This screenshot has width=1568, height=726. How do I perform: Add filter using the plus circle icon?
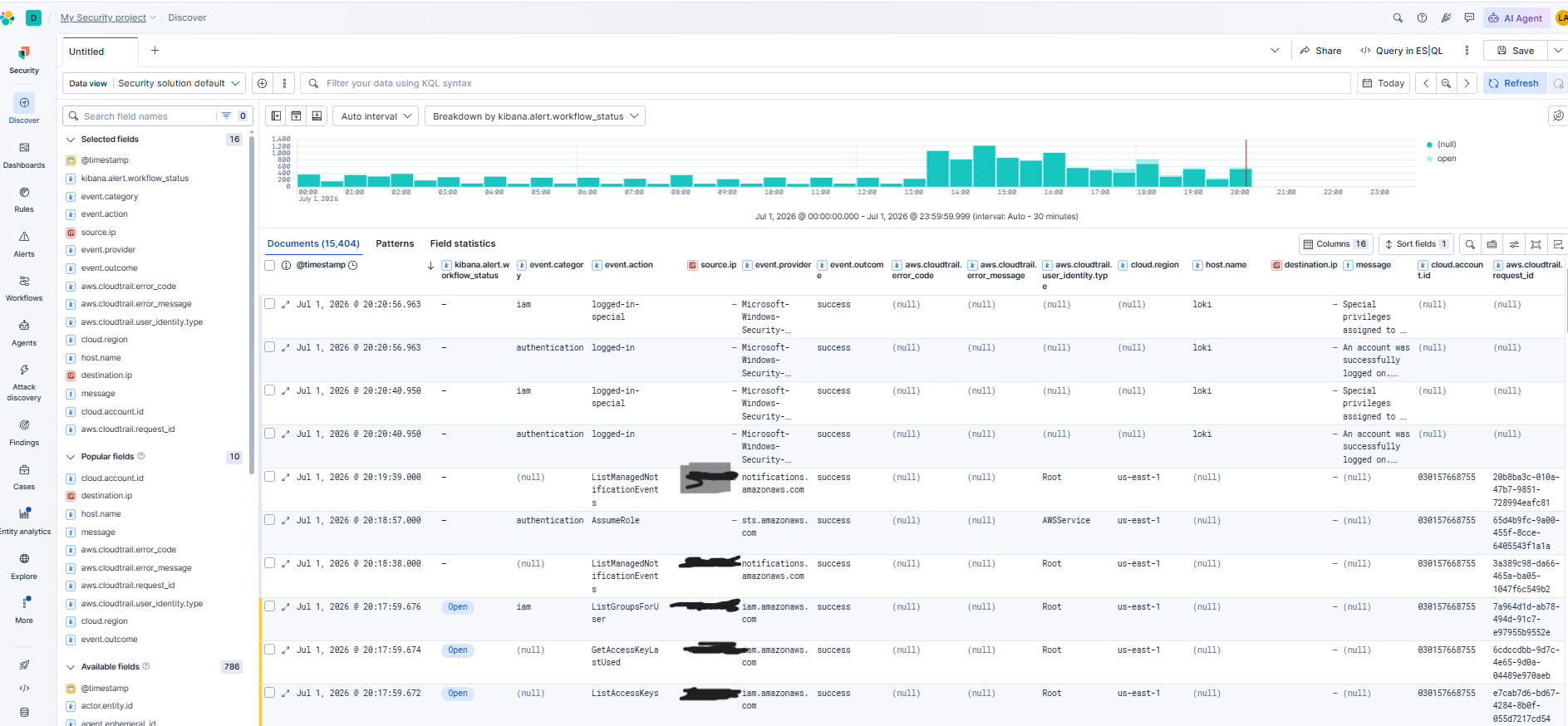[263, 83]
